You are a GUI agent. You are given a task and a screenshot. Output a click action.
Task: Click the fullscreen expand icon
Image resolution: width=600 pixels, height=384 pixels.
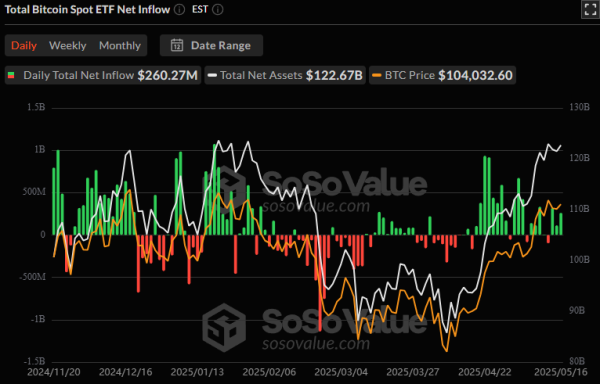pos(590,9)
